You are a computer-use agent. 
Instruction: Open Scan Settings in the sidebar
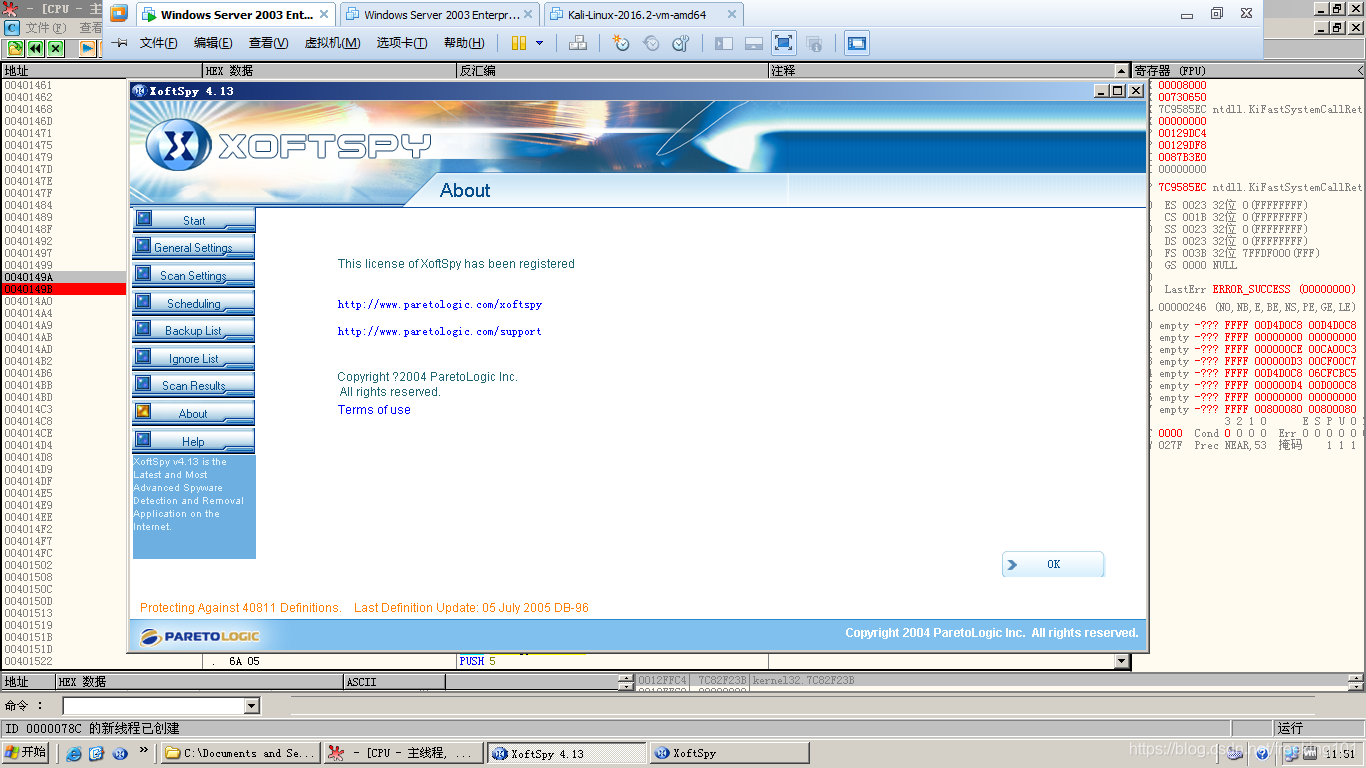(x=194, y=275)
